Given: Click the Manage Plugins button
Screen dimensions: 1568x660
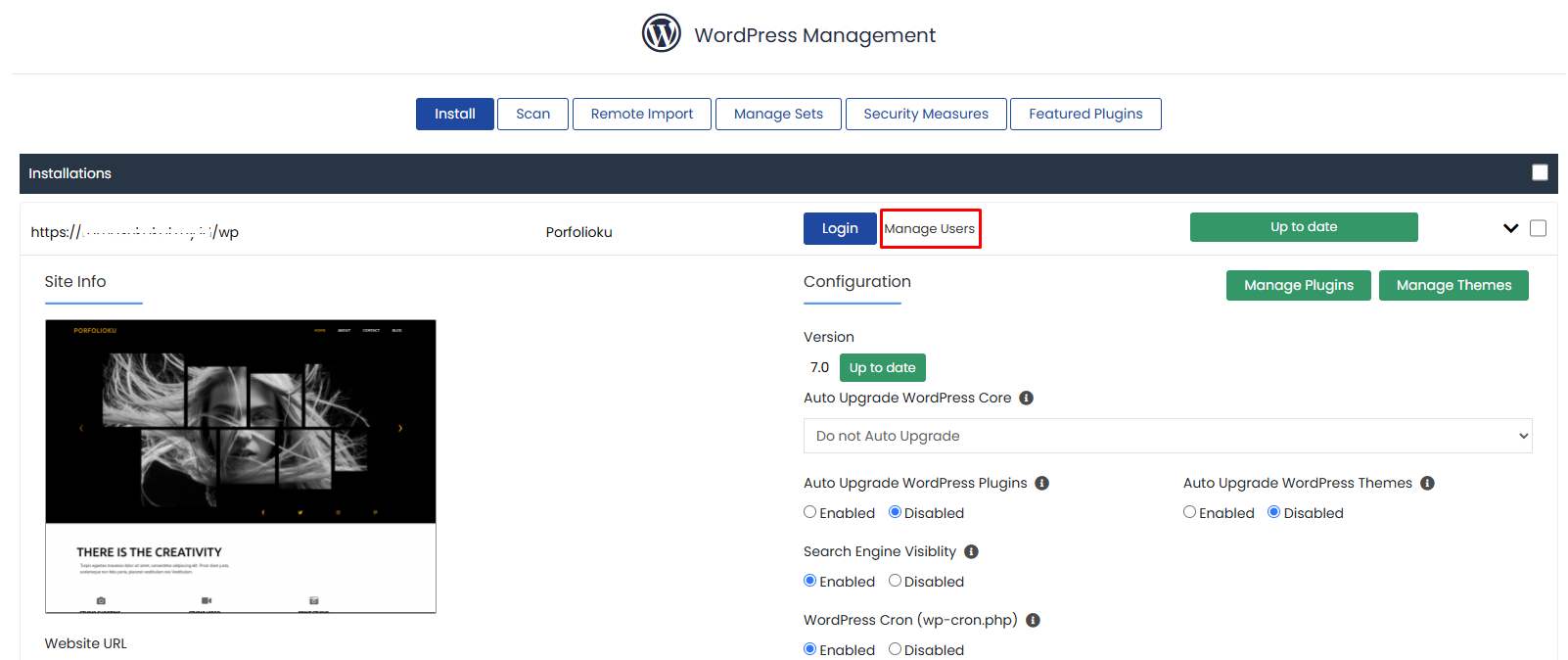Looking at the screenshot, I should tap(1299, 285).
